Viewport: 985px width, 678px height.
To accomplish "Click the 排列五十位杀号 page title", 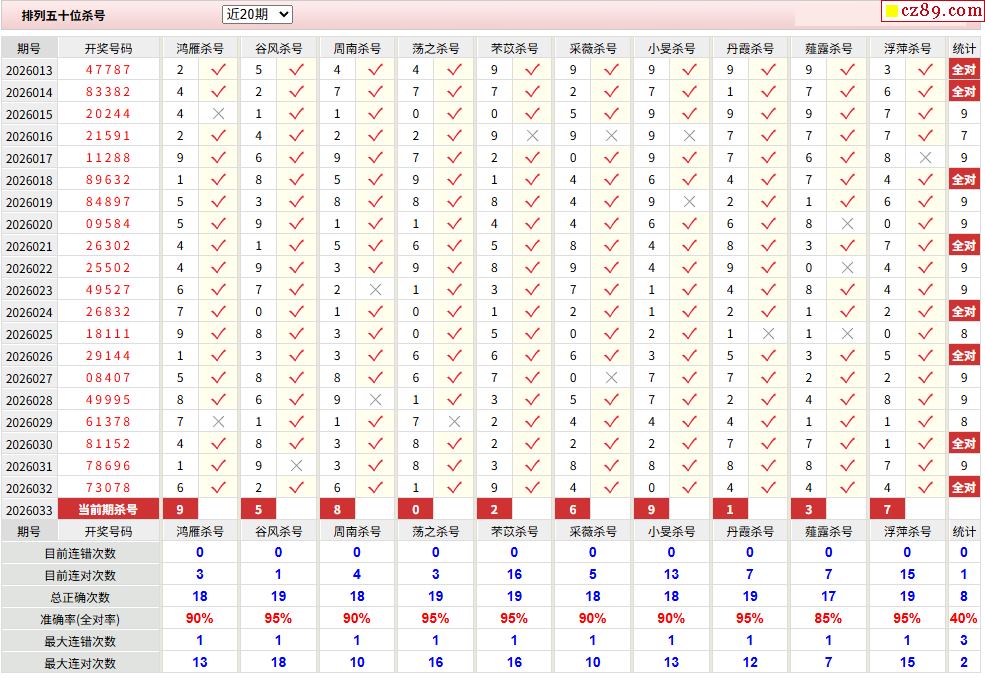I will pos(63,16).
